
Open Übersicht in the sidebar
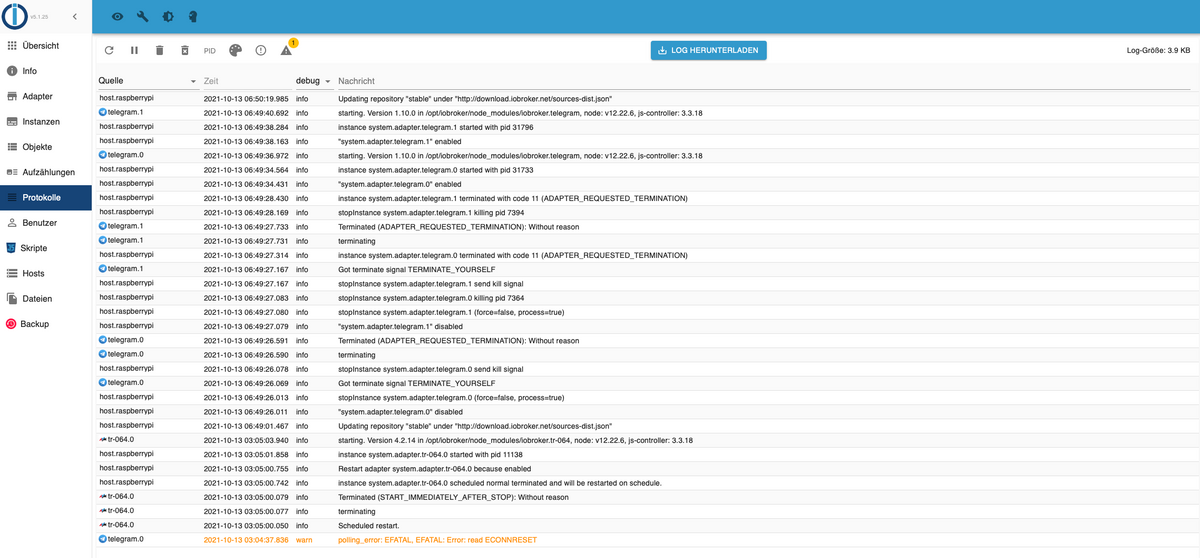[46, 46]
